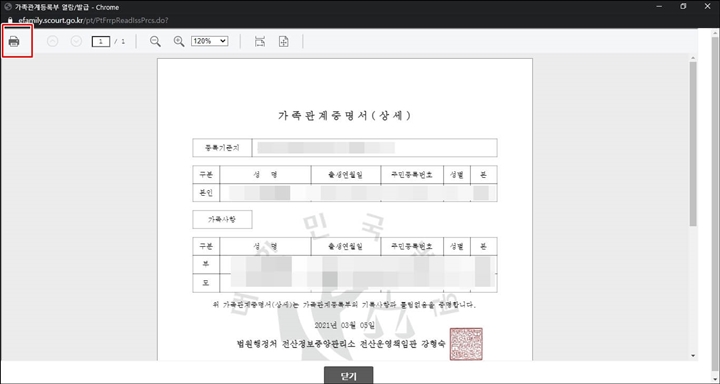Click the document title 가족관계증명서(상세)

344,115
